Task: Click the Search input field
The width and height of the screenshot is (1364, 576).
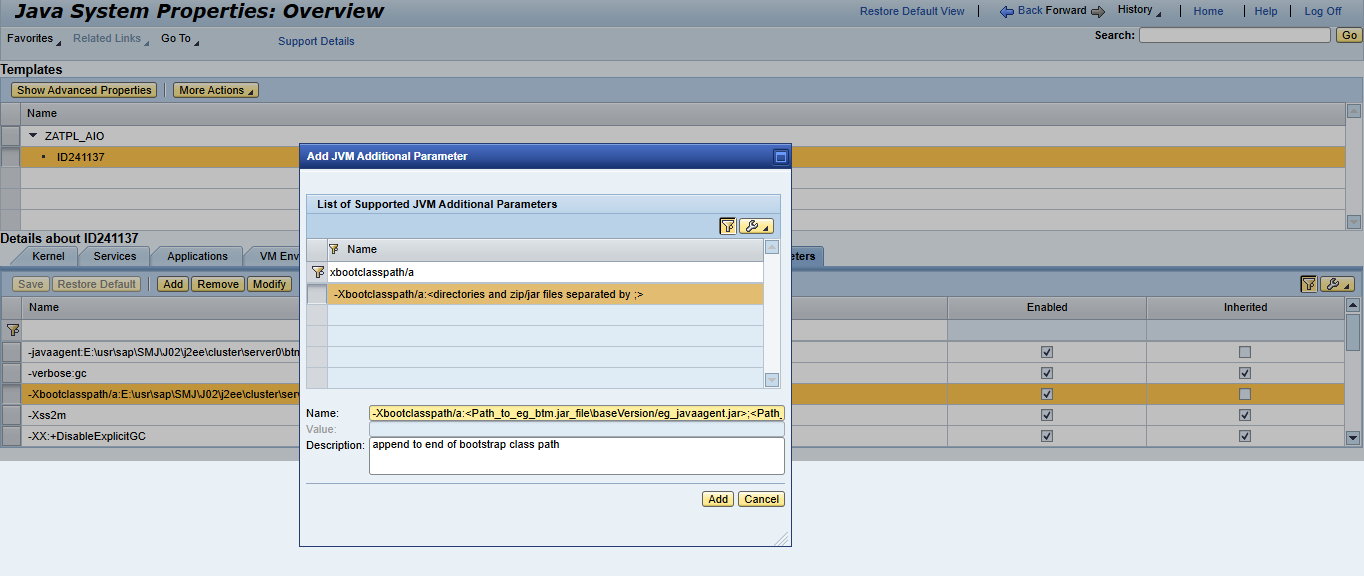Action: click(1234, 35)
